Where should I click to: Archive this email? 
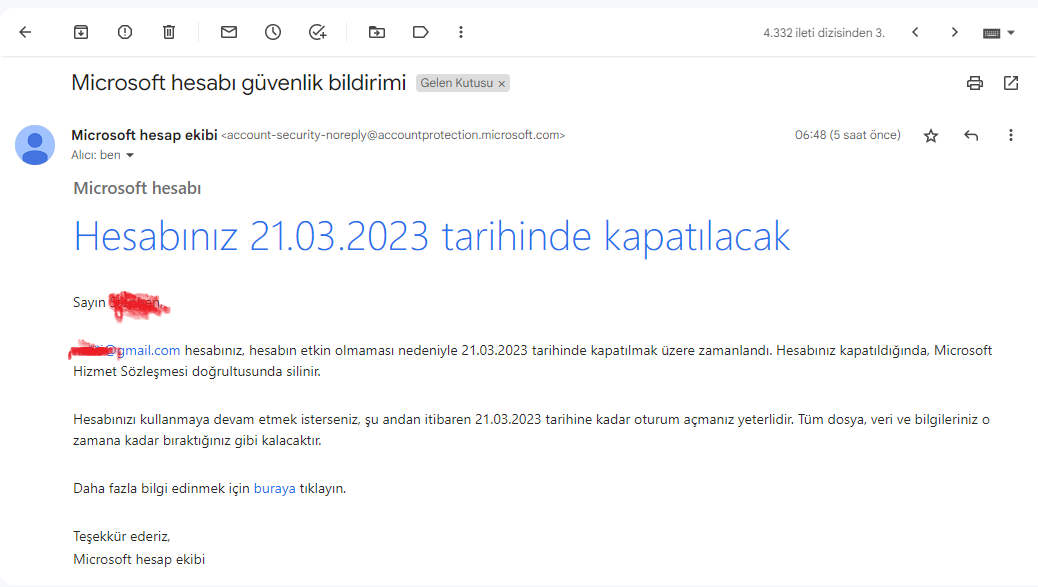(x=81, y=32)
